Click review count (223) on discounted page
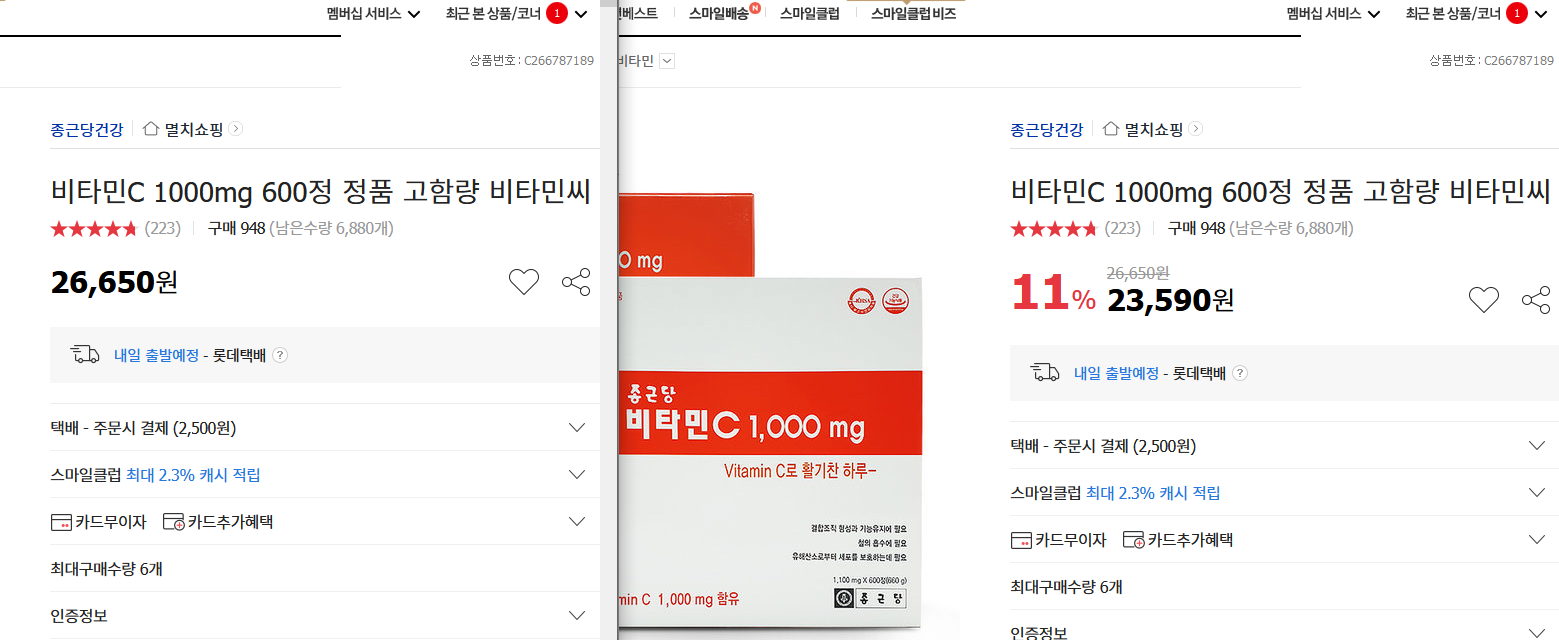The width and height of the screenshot is (1559, 640). tap(1123, 229)
